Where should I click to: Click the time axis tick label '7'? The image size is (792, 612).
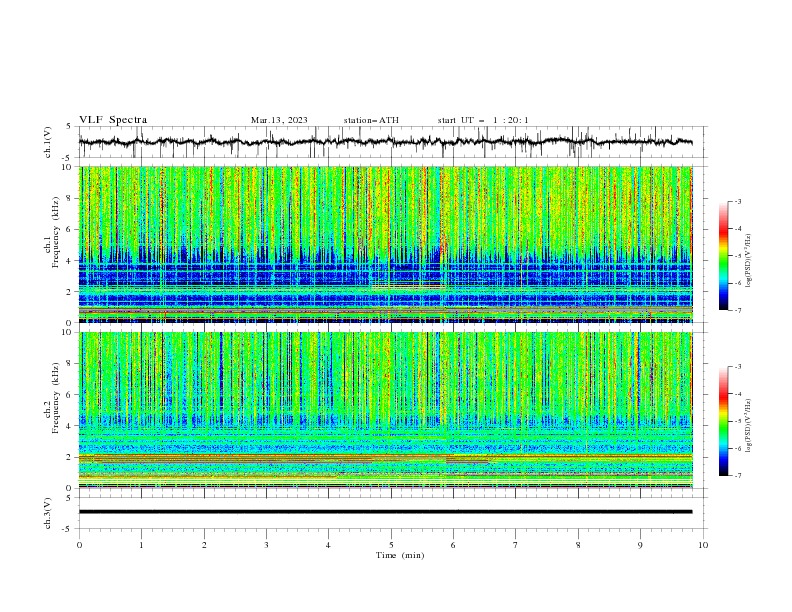[x=516, y=545]
